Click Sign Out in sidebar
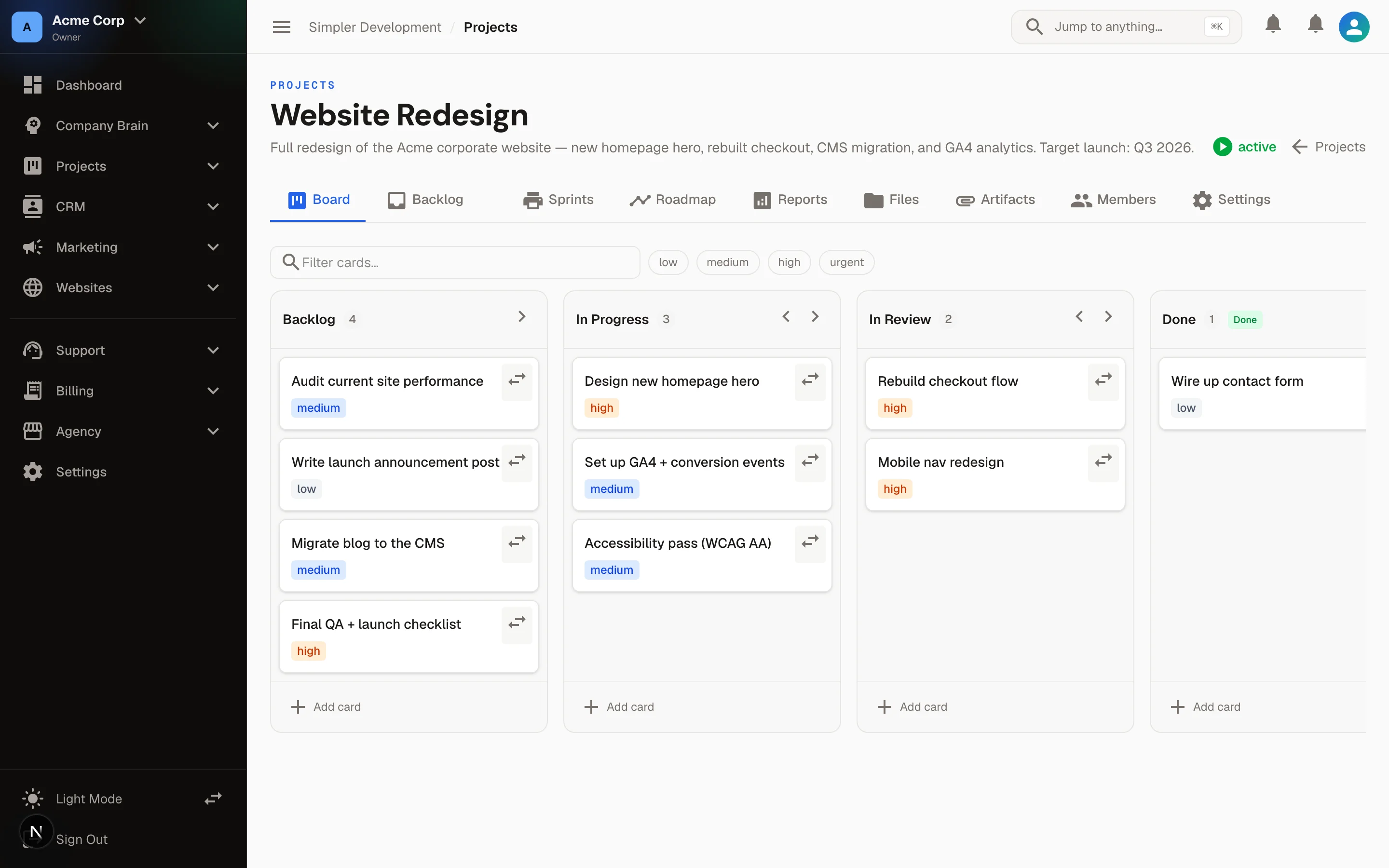 82,839
